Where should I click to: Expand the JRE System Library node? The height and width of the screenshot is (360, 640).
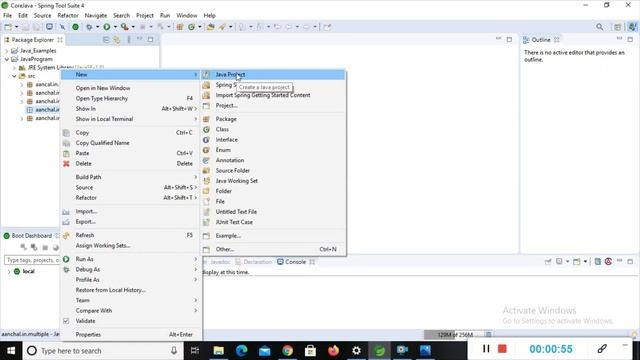14,68
